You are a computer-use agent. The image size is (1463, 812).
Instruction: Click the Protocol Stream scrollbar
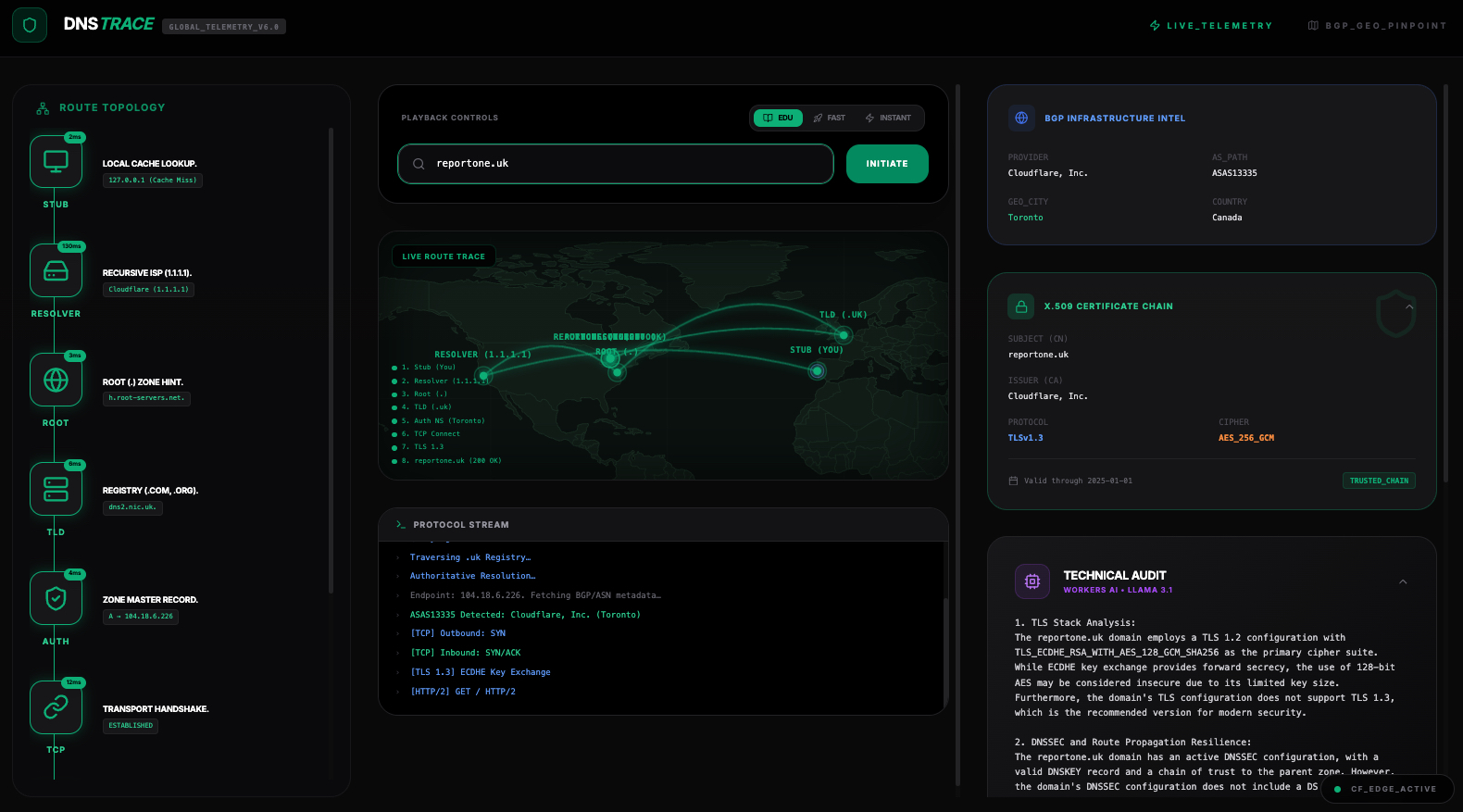[945, 653]
